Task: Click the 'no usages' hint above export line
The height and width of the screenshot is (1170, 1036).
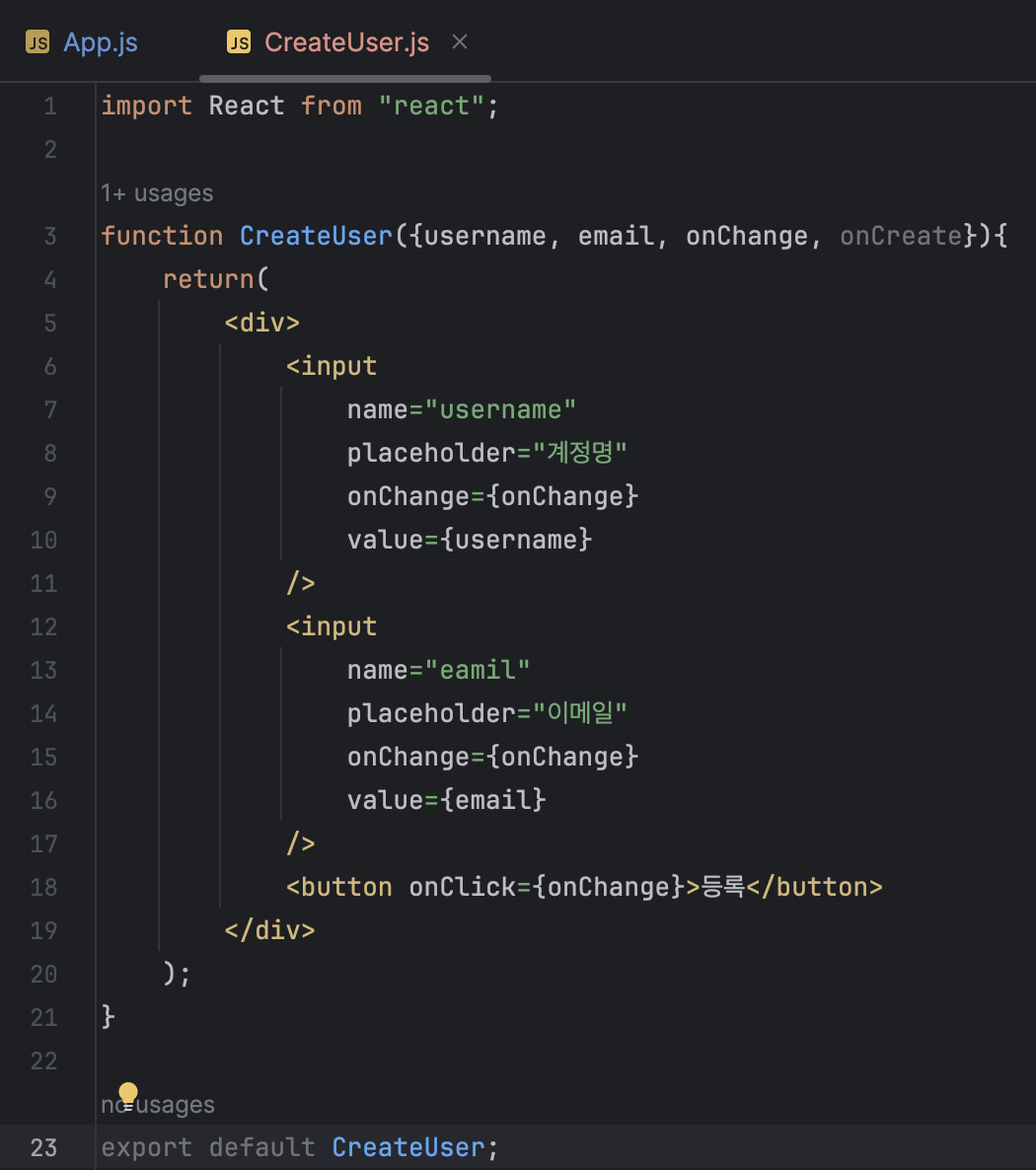Action: tap(158, 1104)
